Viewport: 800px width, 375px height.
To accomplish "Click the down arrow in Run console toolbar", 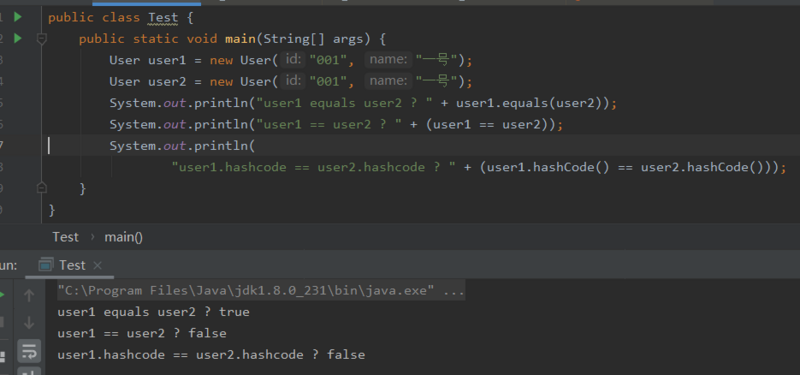I will [x=29, y=322].
